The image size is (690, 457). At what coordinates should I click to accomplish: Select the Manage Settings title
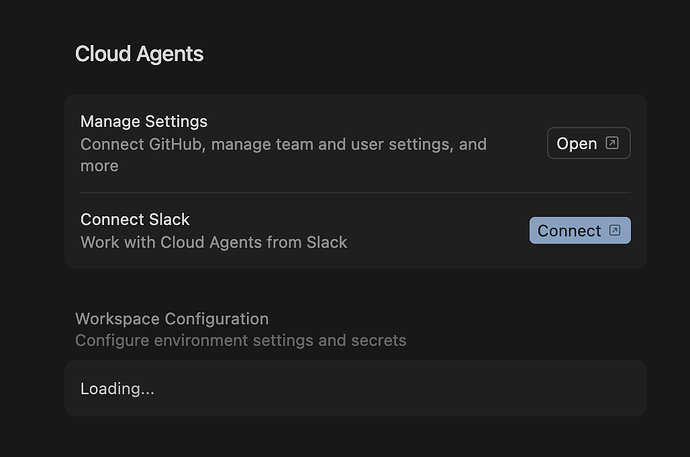(x=144, y=121)
